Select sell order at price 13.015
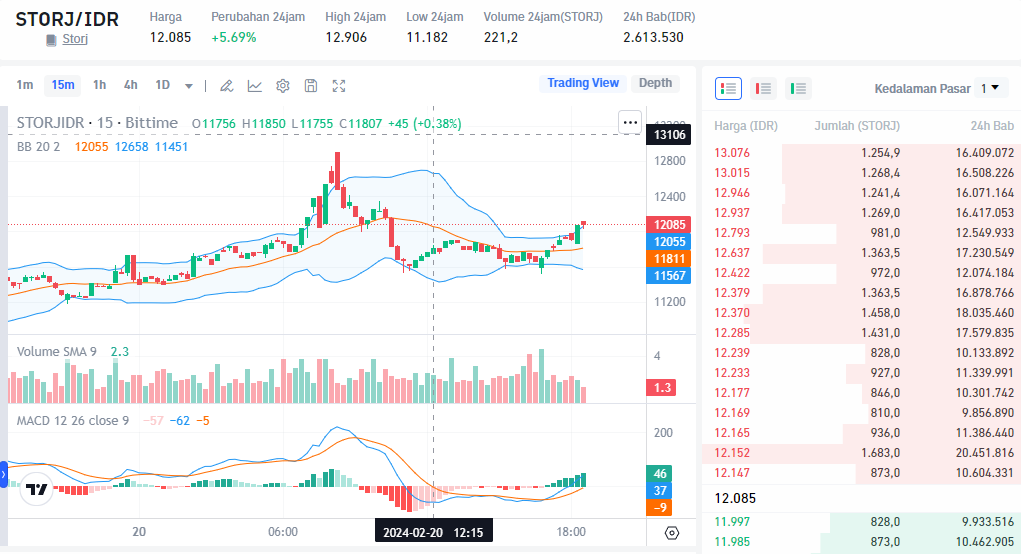The width and height of the screenshot is (1021, 554). pos(861,173)
